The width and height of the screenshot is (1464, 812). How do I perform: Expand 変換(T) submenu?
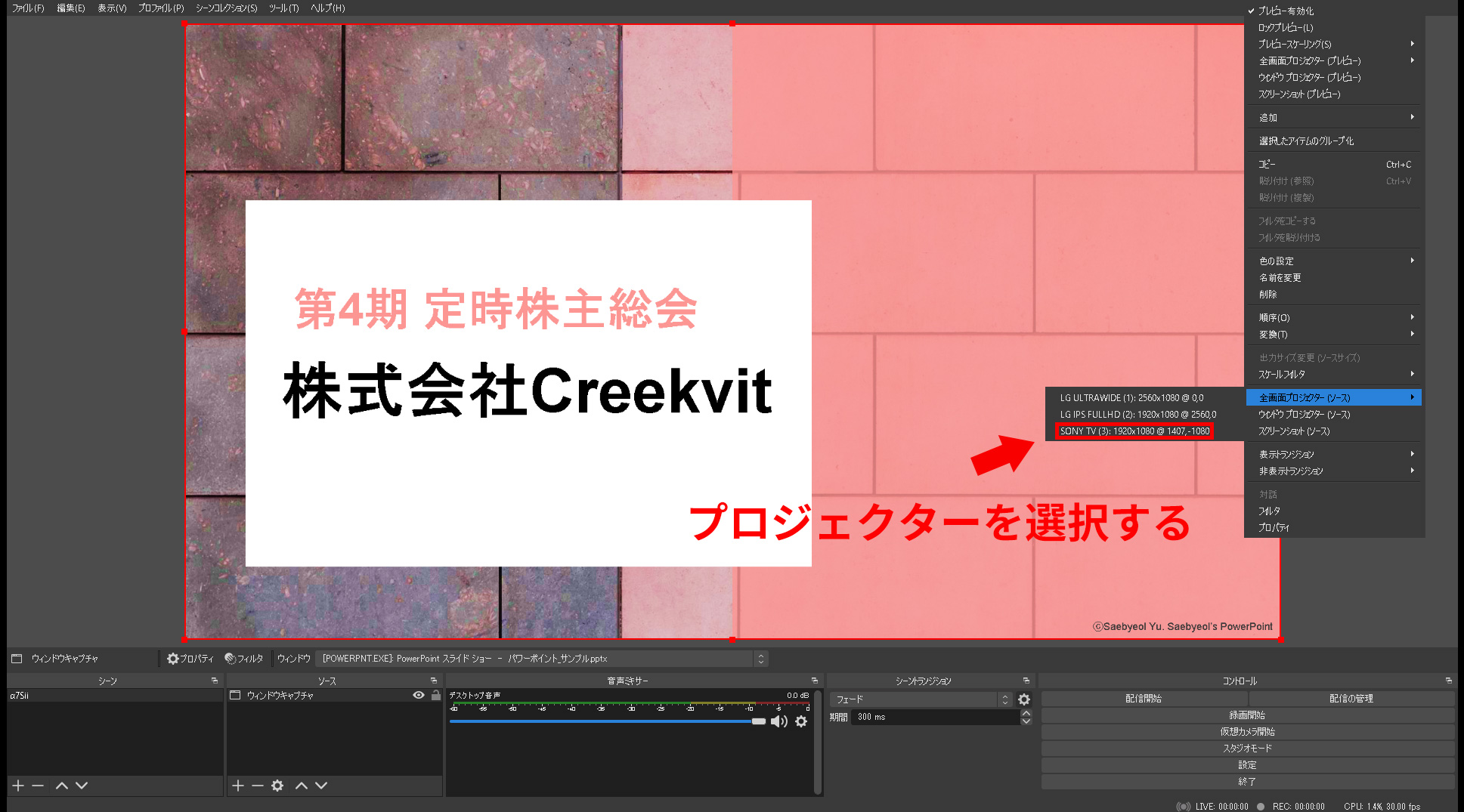point(1333,334)
